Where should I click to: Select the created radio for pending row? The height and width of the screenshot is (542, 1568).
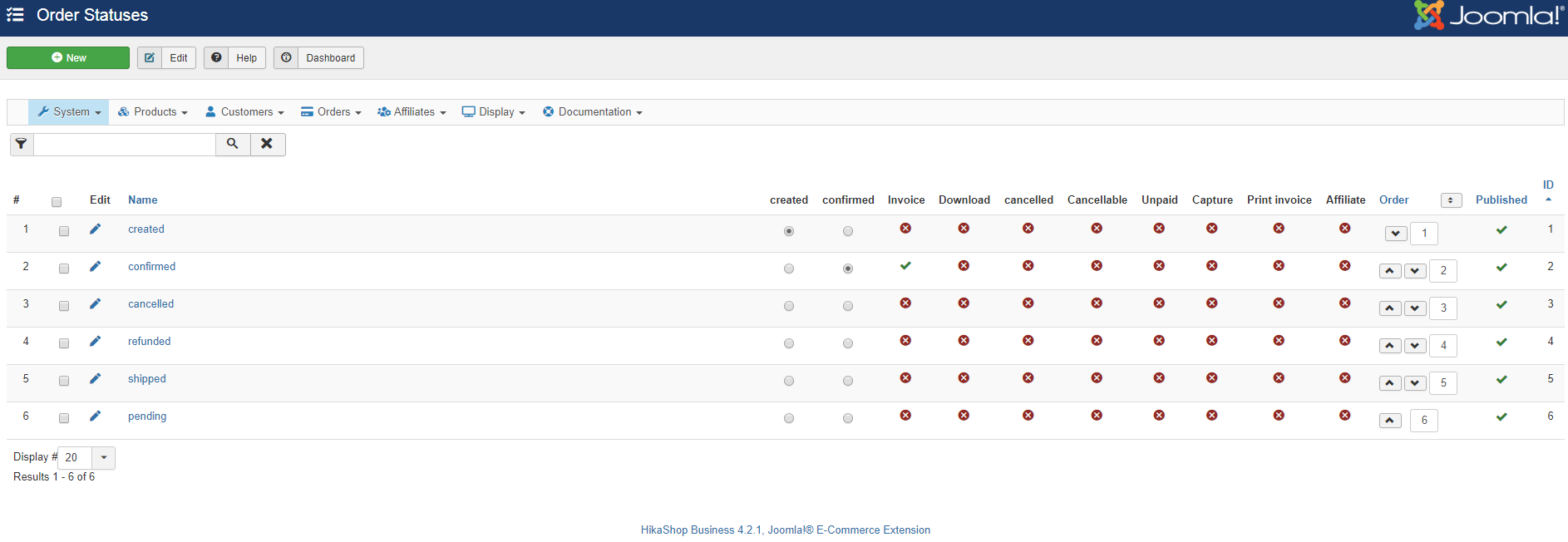(789, 418)
